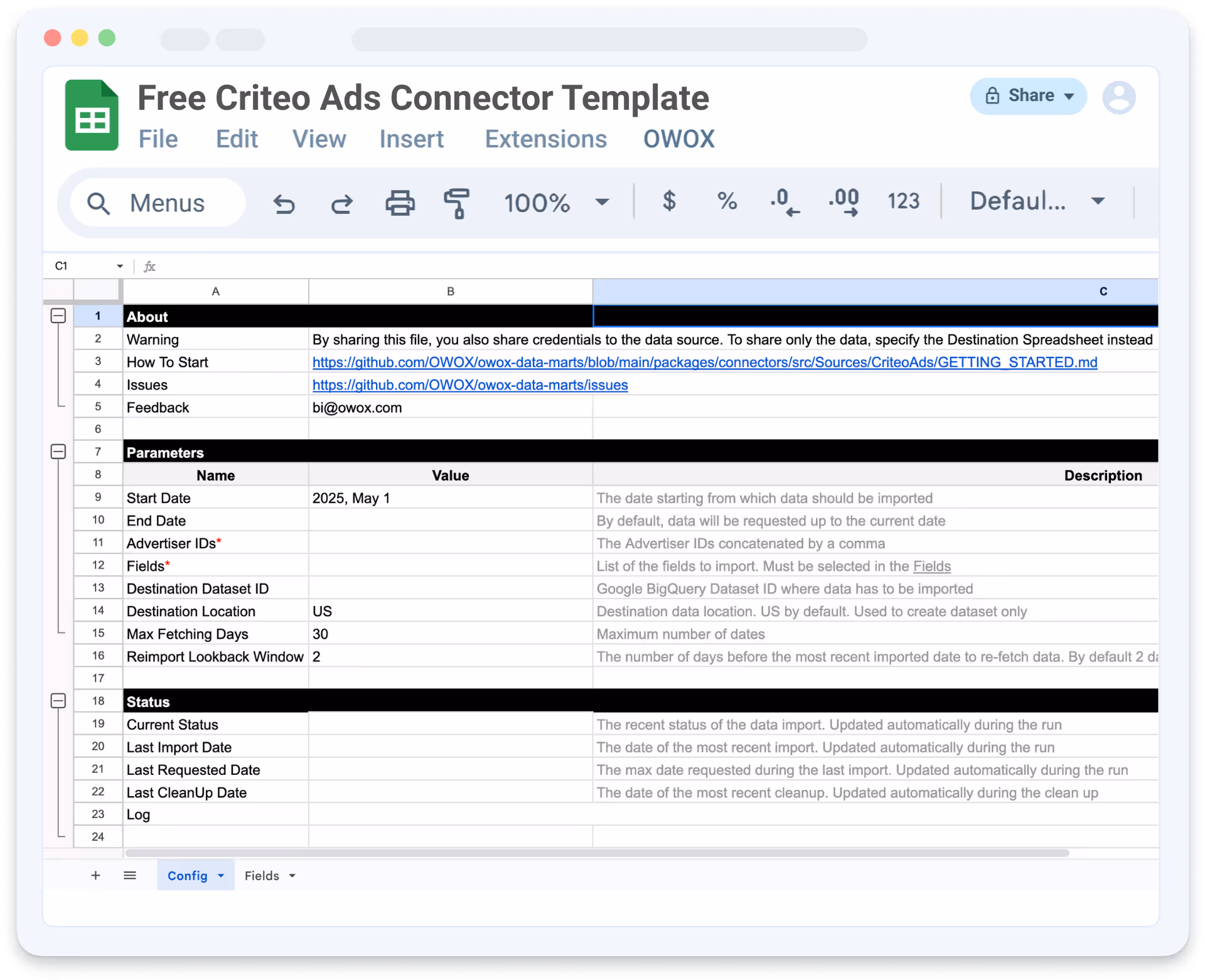Click the horizontal scrollbar
This screenshot has height=980, width=1205.
click(597, 853)
